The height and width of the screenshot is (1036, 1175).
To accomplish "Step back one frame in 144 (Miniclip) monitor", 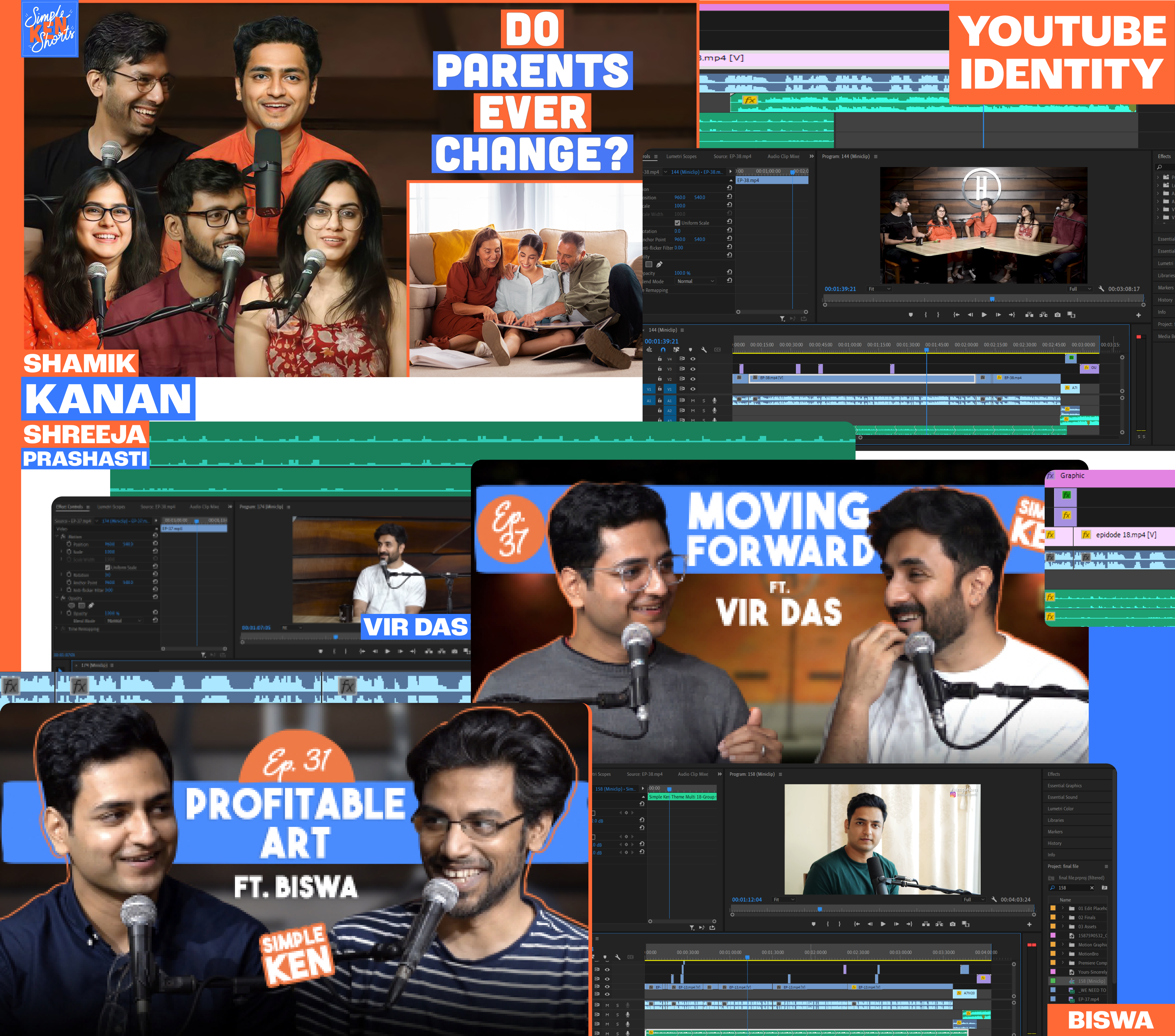I will (970, 315).
